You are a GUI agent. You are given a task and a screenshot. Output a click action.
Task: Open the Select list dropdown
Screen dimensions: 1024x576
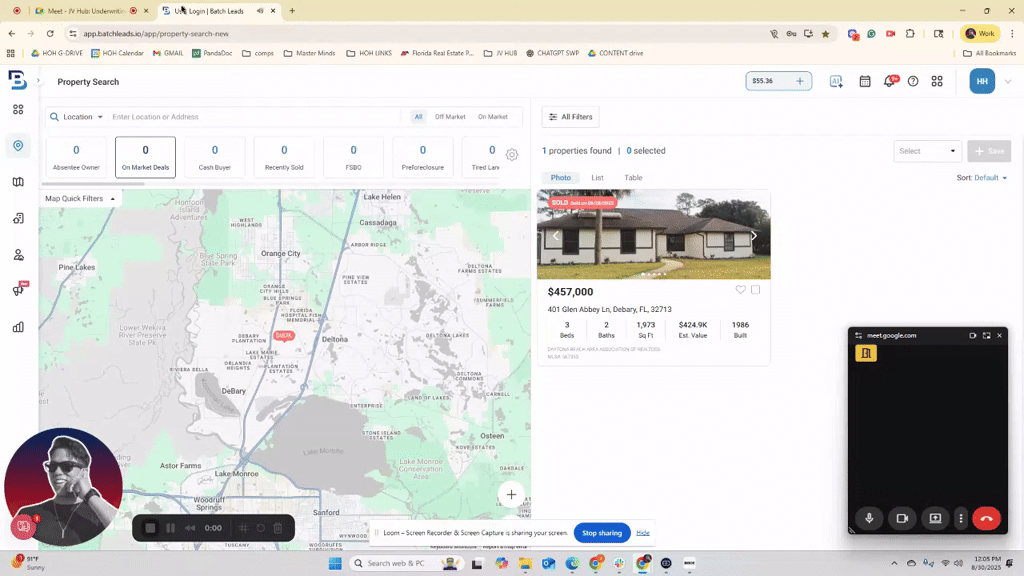927,151
